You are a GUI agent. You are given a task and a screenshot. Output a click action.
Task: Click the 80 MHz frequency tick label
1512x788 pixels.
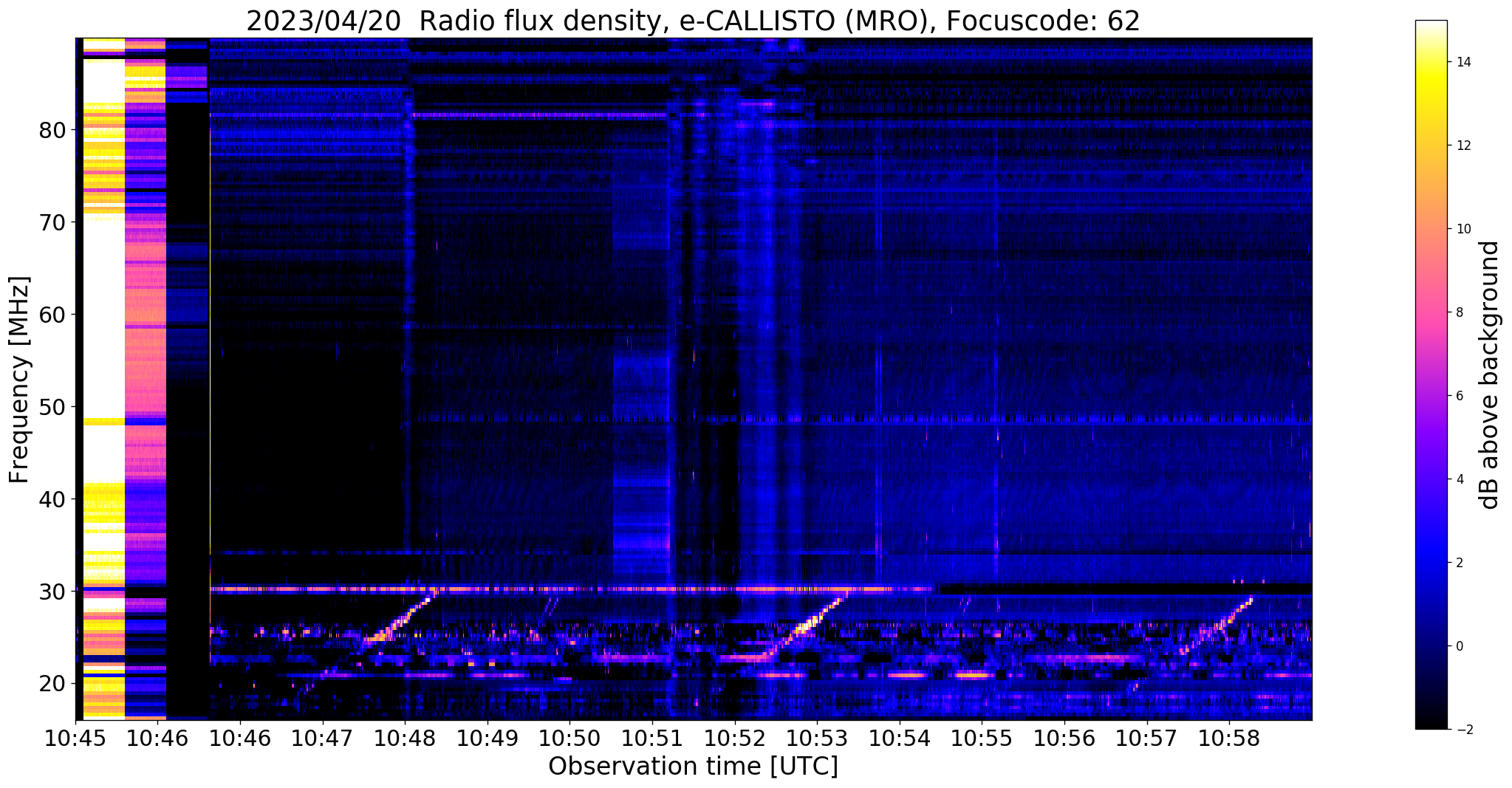pos(52,130)
